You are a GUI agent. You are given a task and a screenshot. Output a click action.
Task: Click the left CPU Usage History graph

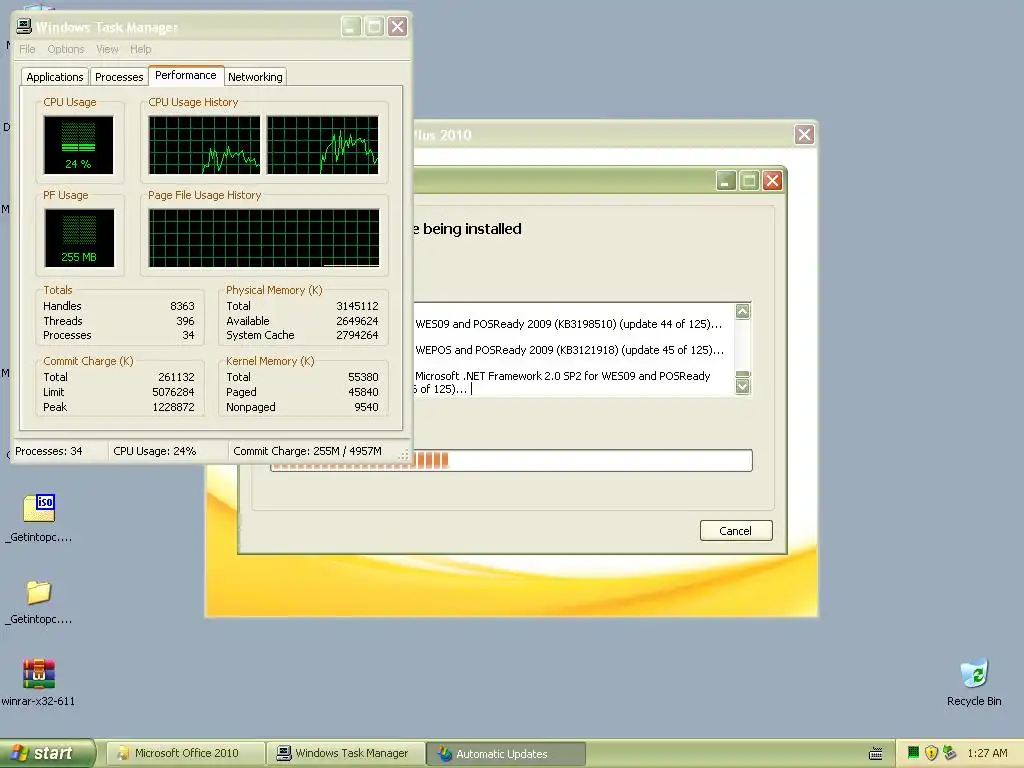204,145
